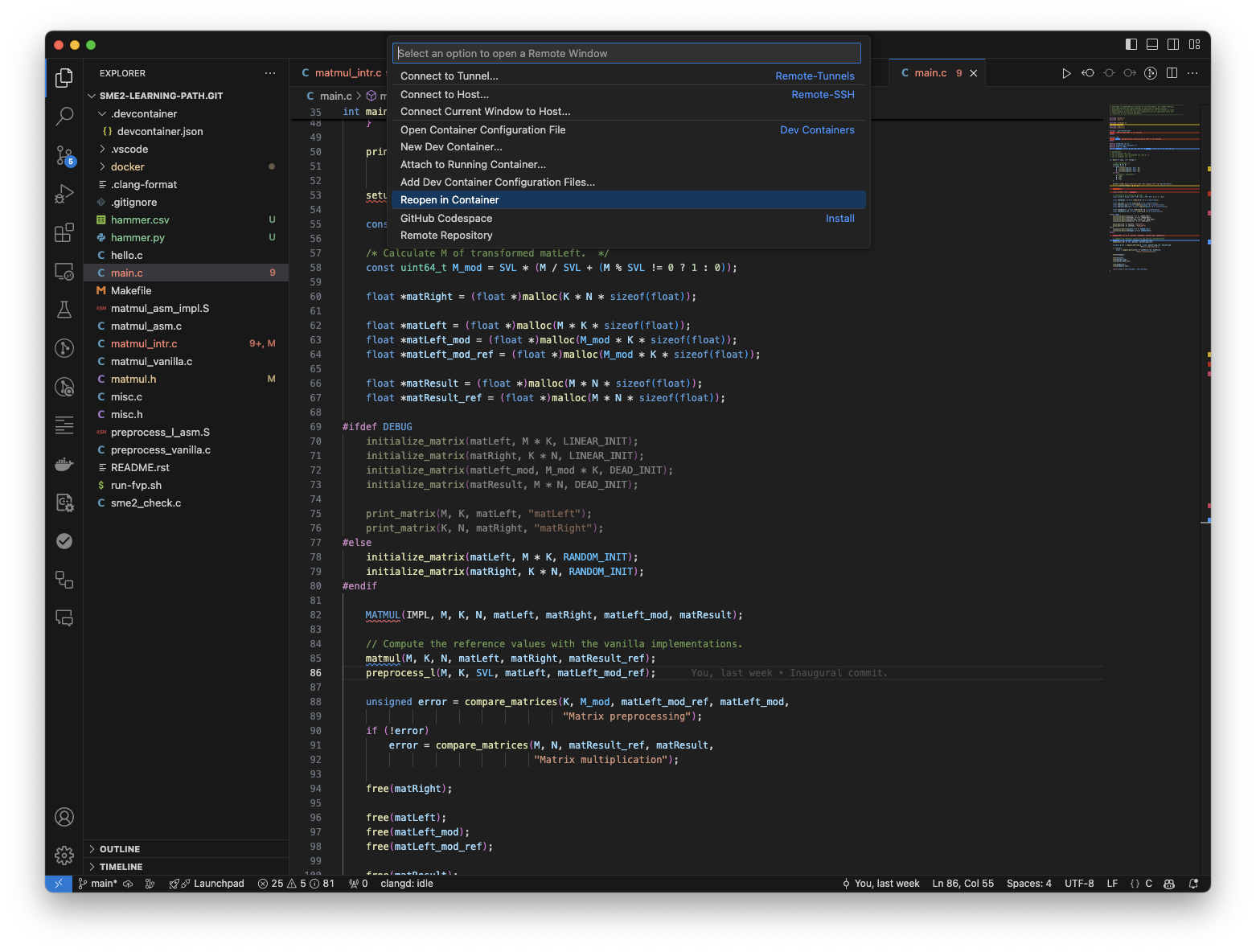Toggle the bottom Panel visibility
Screen dimensions: 1256x952
(x=1152, y=44)
